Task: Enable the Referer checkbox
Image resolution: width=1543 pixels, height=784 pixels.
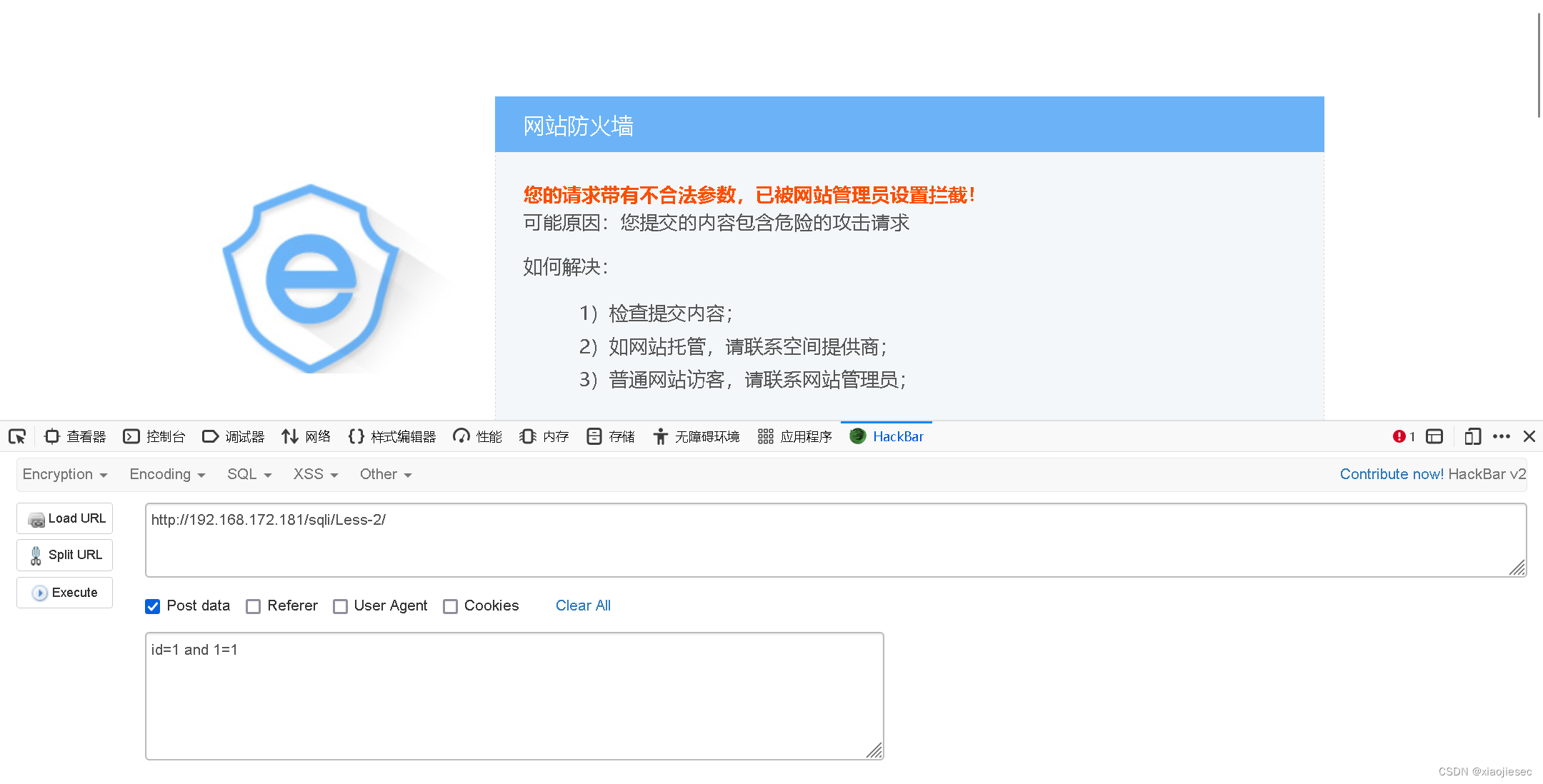Action: coord(254,606)
